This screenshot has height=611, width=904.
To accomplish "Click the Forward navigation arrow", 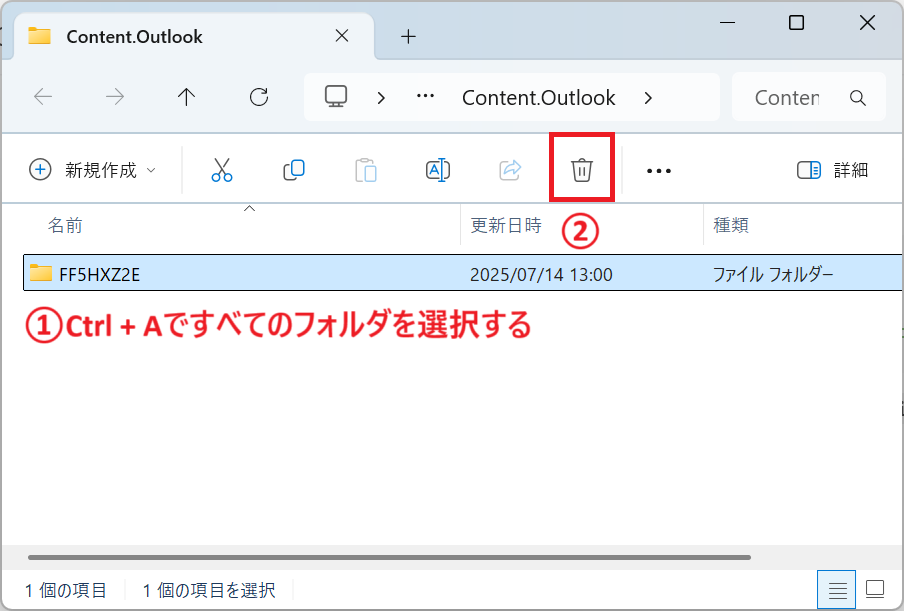I will point(115,97).
